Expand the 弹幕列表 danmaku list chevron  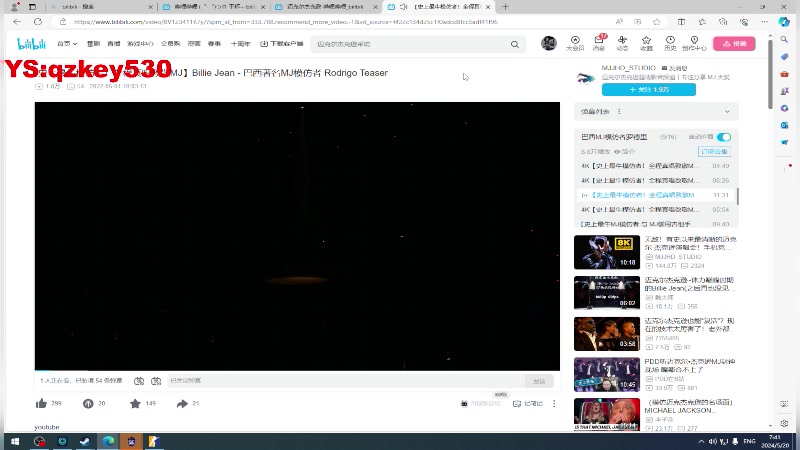coord(727,112)
